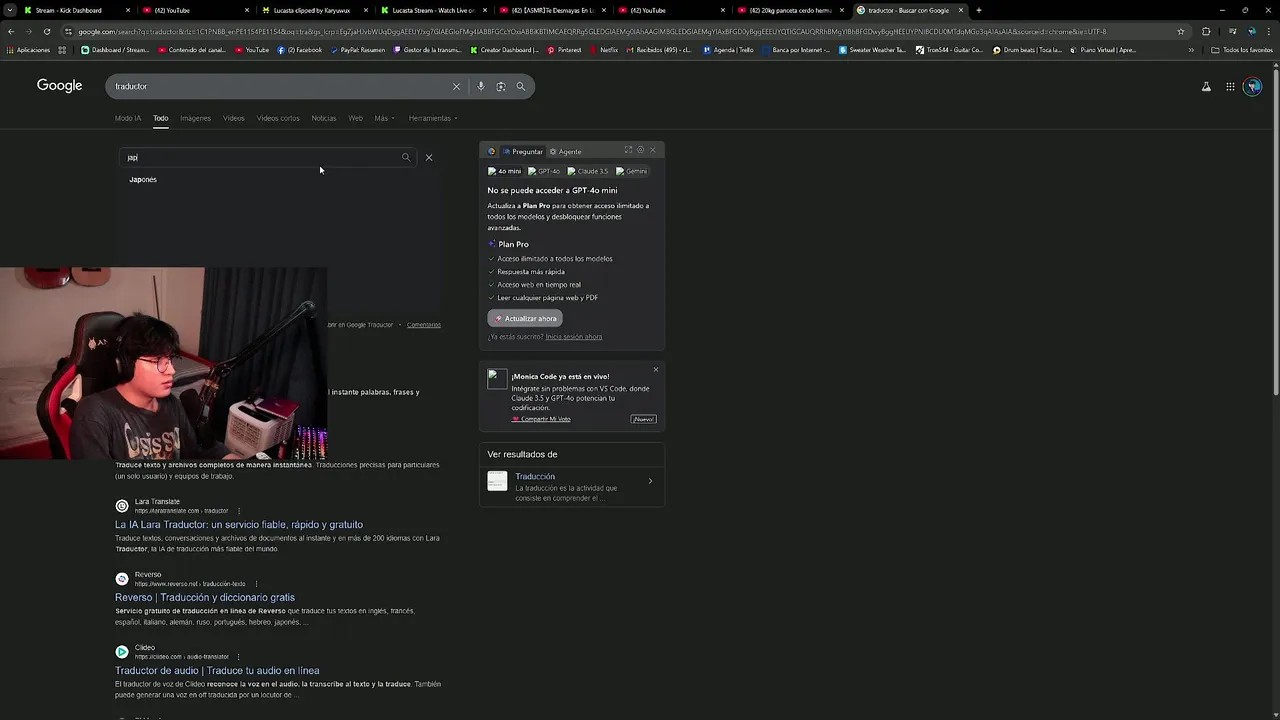Open the Reverso result options menu
The width and height of the screenshot is (1280, 720).
[x=256, y=584]
